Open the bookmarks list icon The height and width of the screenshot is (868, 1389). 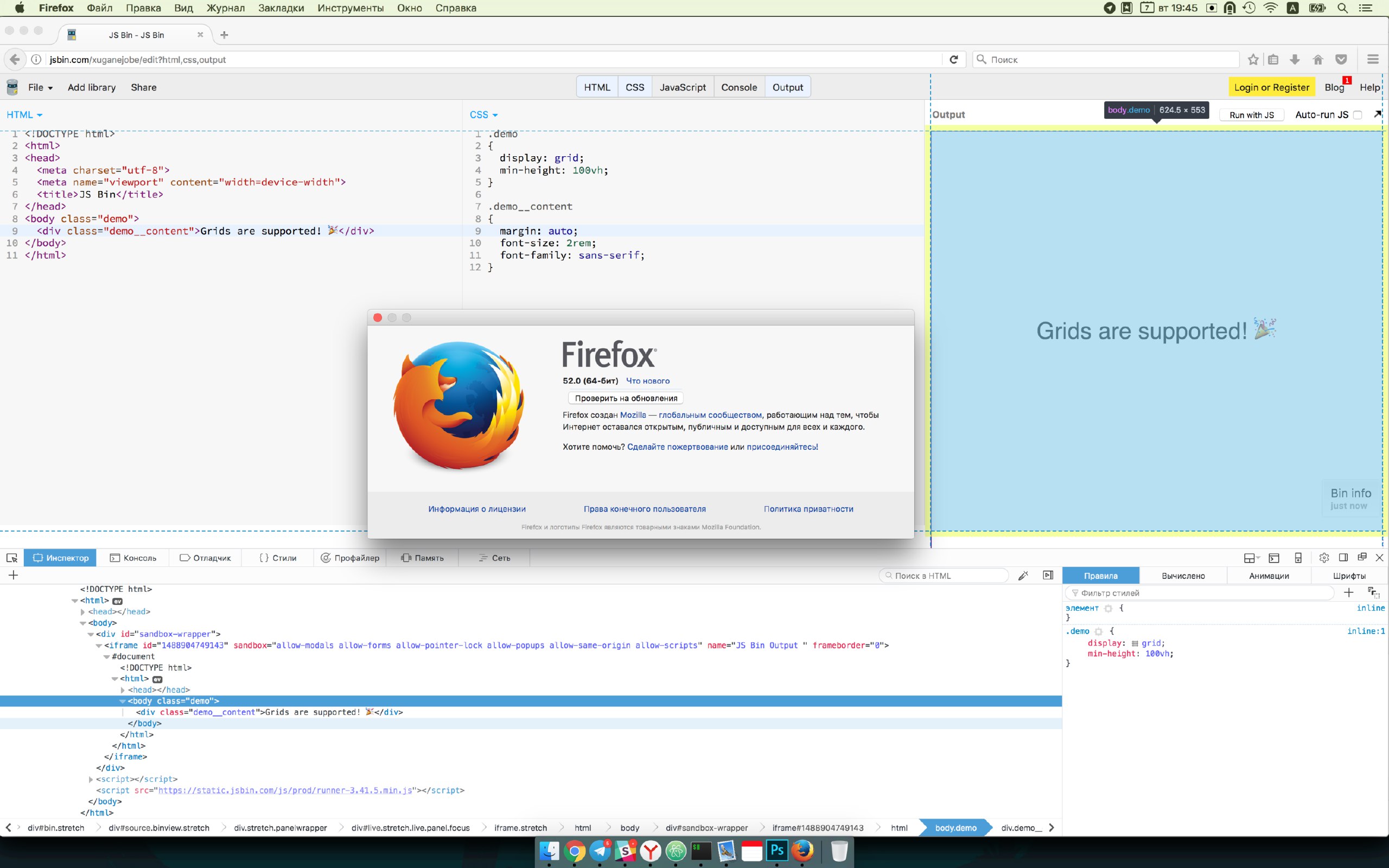(1273, 59)
